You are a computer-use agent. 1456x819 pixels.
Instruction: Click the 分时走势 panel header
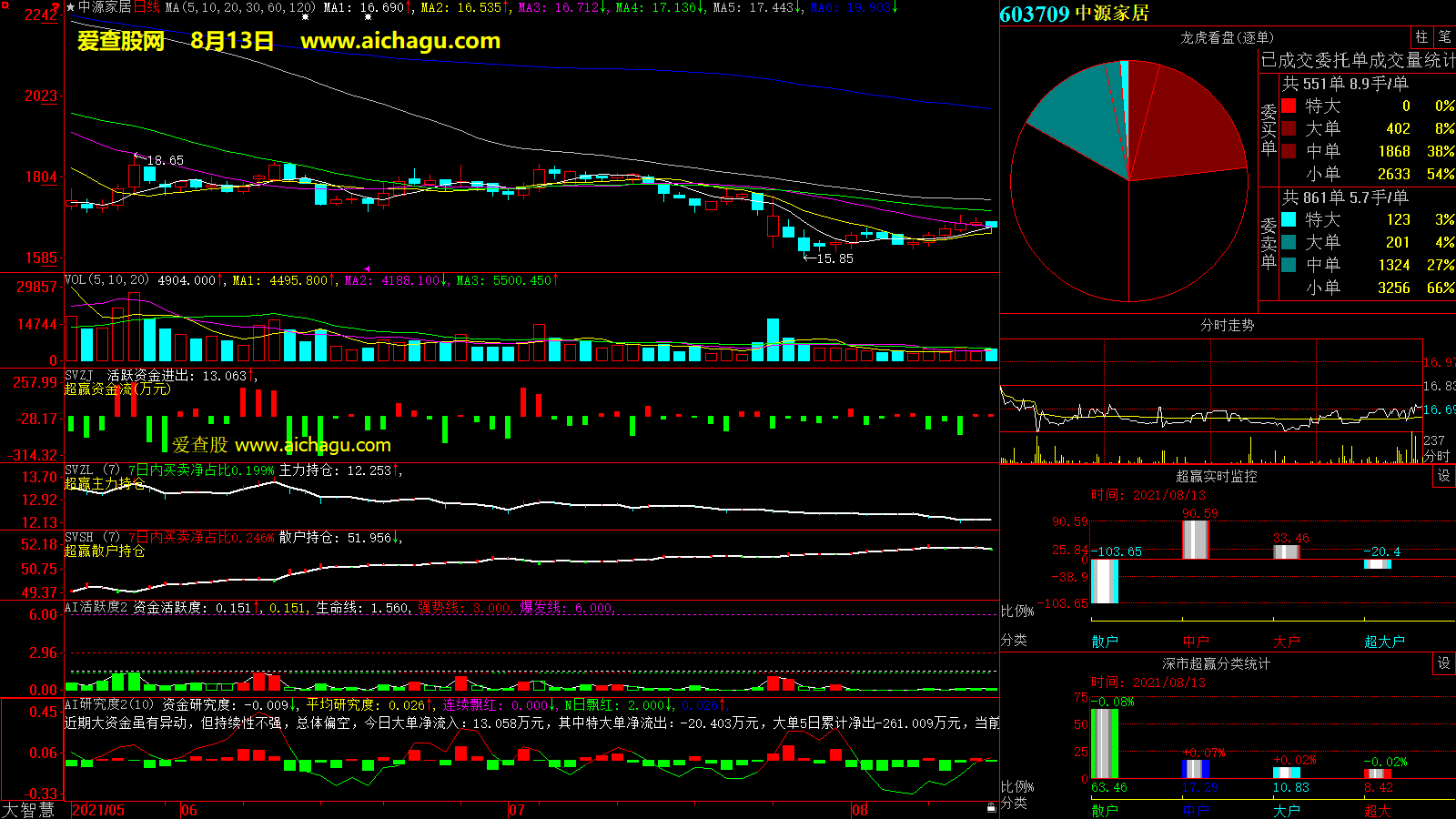coord(1227,325)
